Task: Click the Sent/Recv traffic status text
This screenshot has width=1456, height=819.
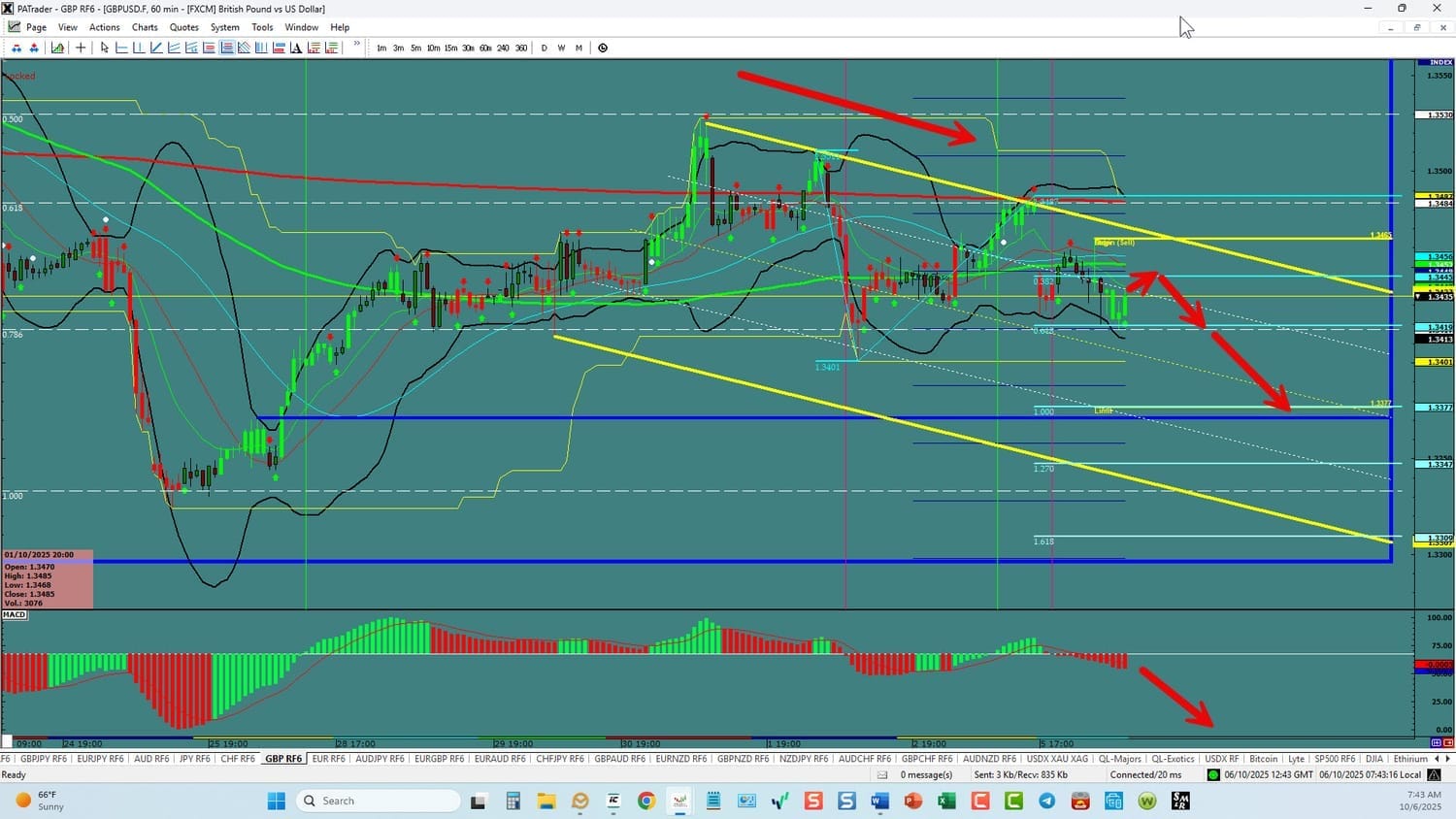Action: tap(1020, 774)
